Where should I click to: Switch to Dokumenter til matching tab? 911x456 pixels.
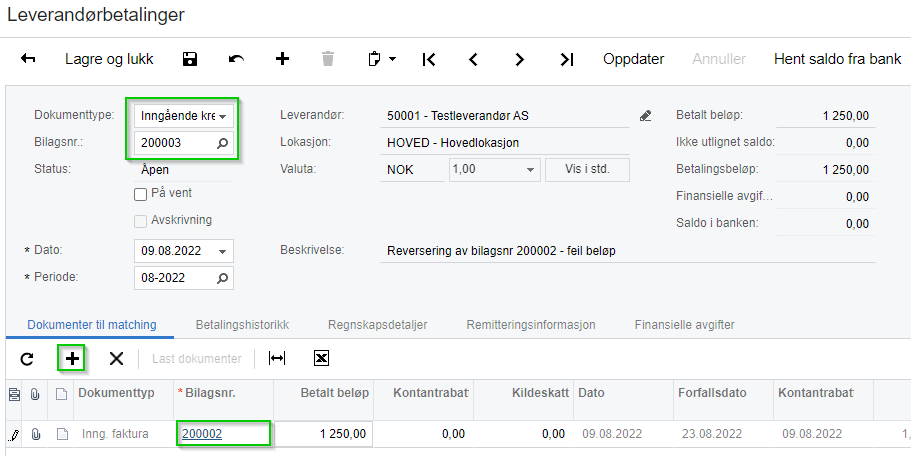(92, 325)
